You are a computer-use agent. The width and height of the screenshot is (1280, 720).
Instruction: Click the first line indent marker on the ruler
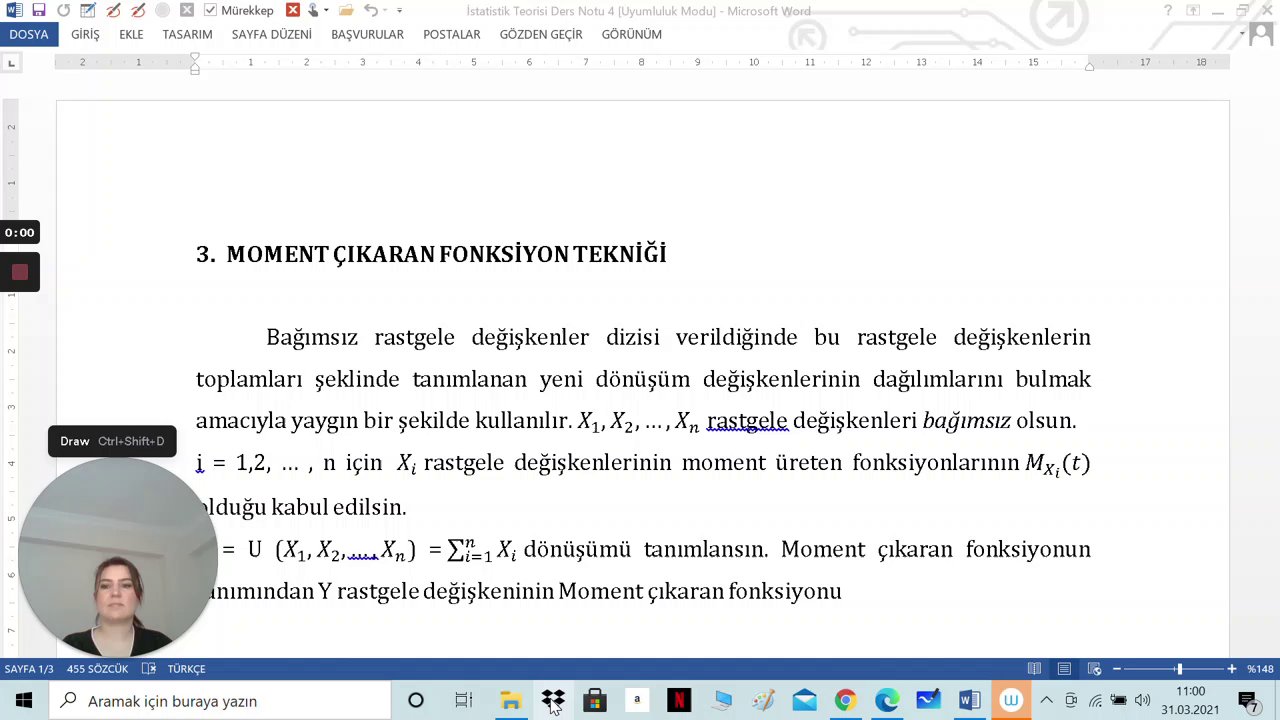click(x=195, y=58)
